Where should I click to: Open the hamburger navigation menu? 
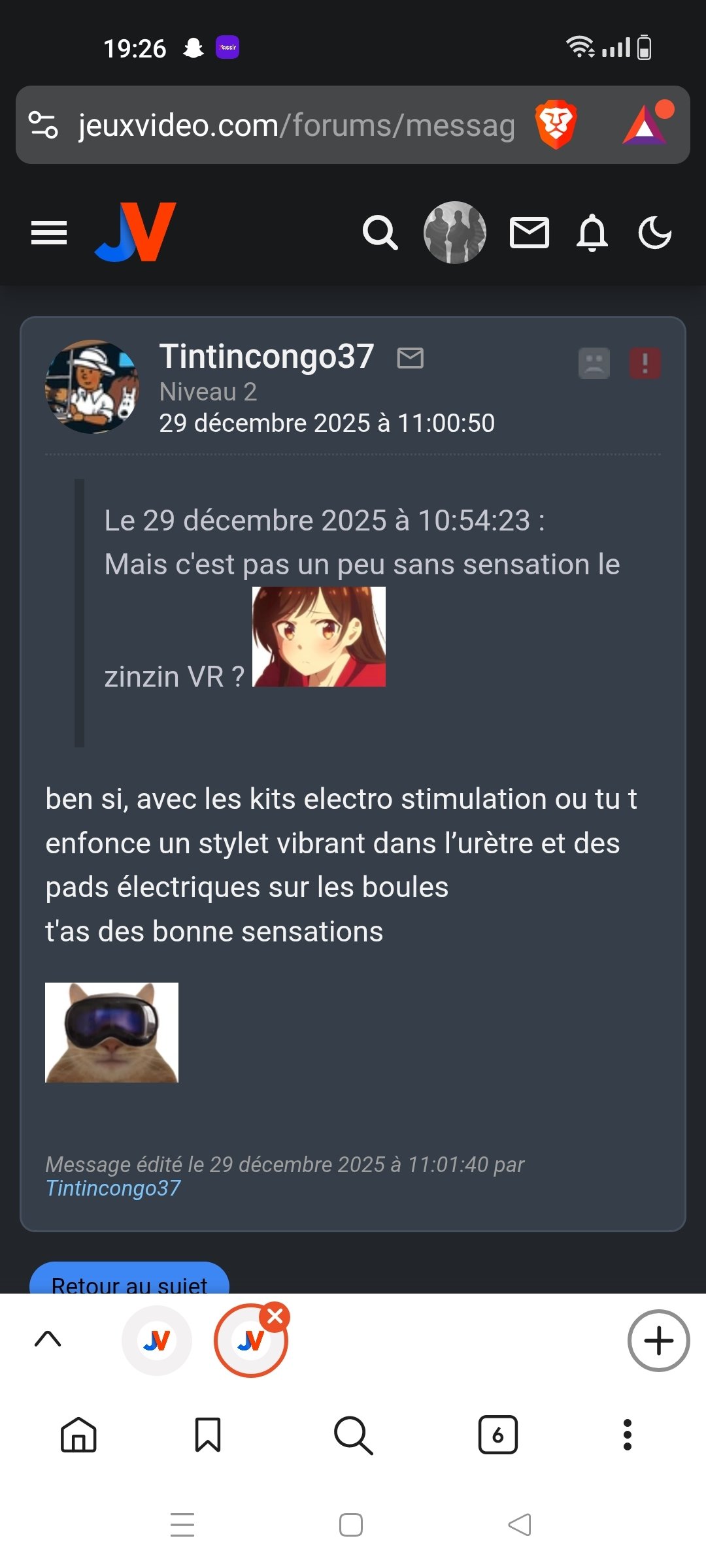[x=49, y=233]
